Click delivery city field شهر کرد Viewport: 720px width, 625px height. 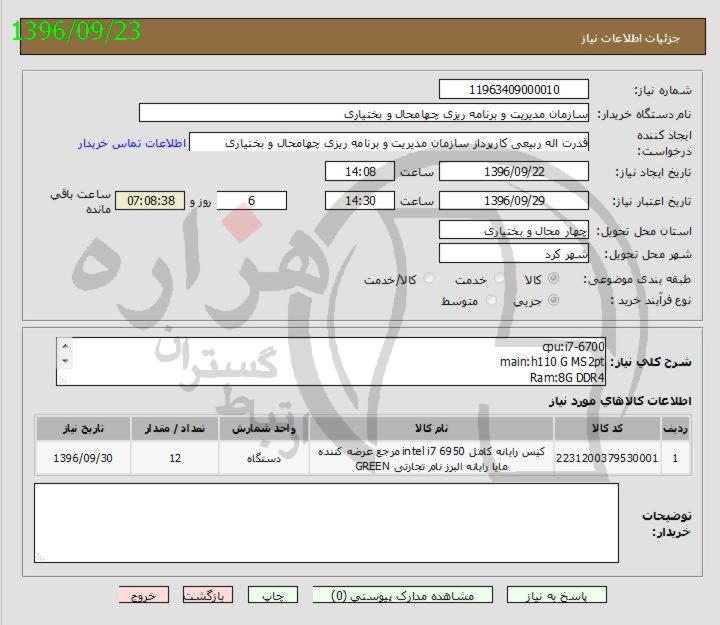tap(513, 253)
